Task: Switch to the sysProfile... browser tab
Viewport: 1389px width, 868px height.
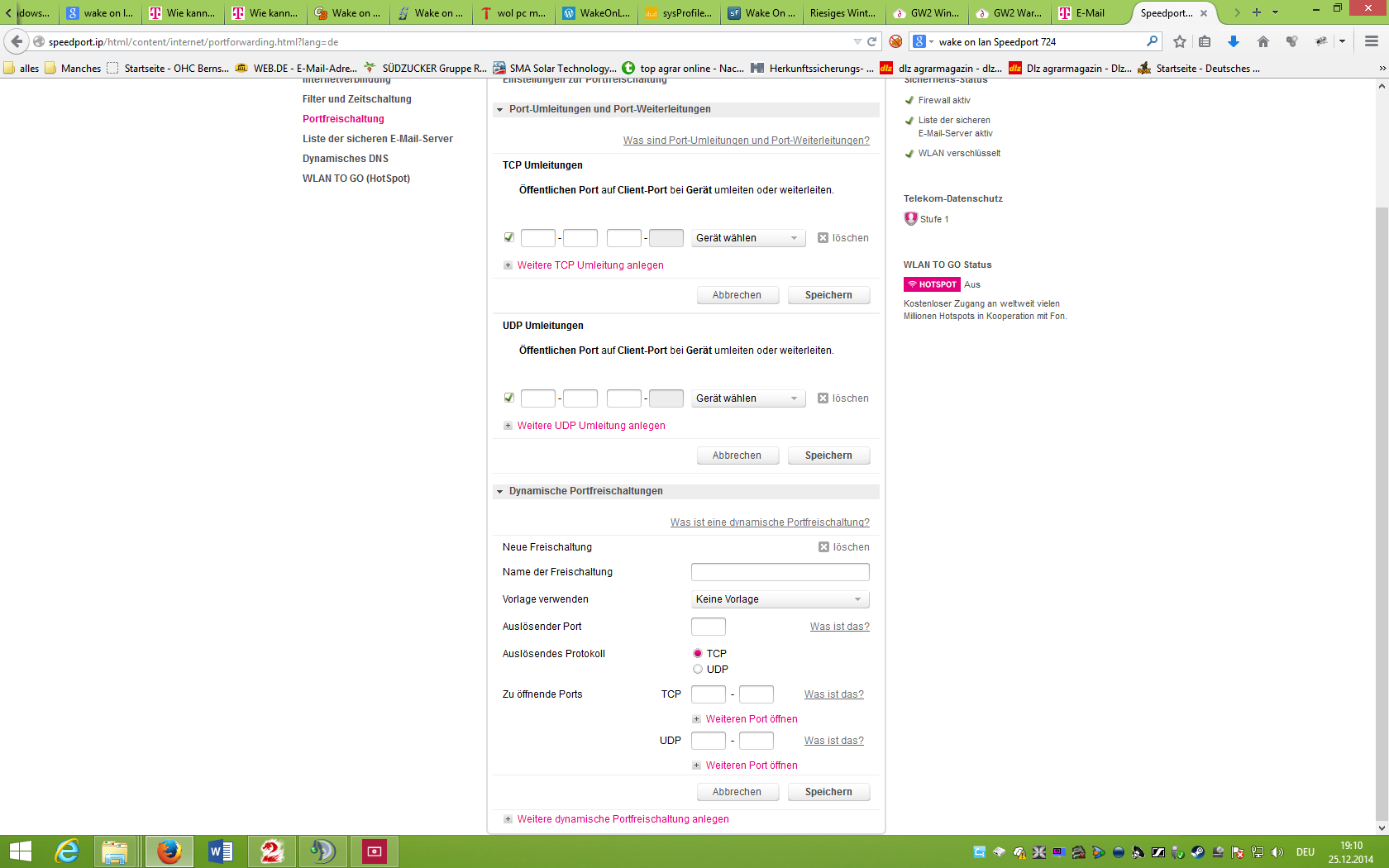Action: pyautogui.click(x=677, y=12)
